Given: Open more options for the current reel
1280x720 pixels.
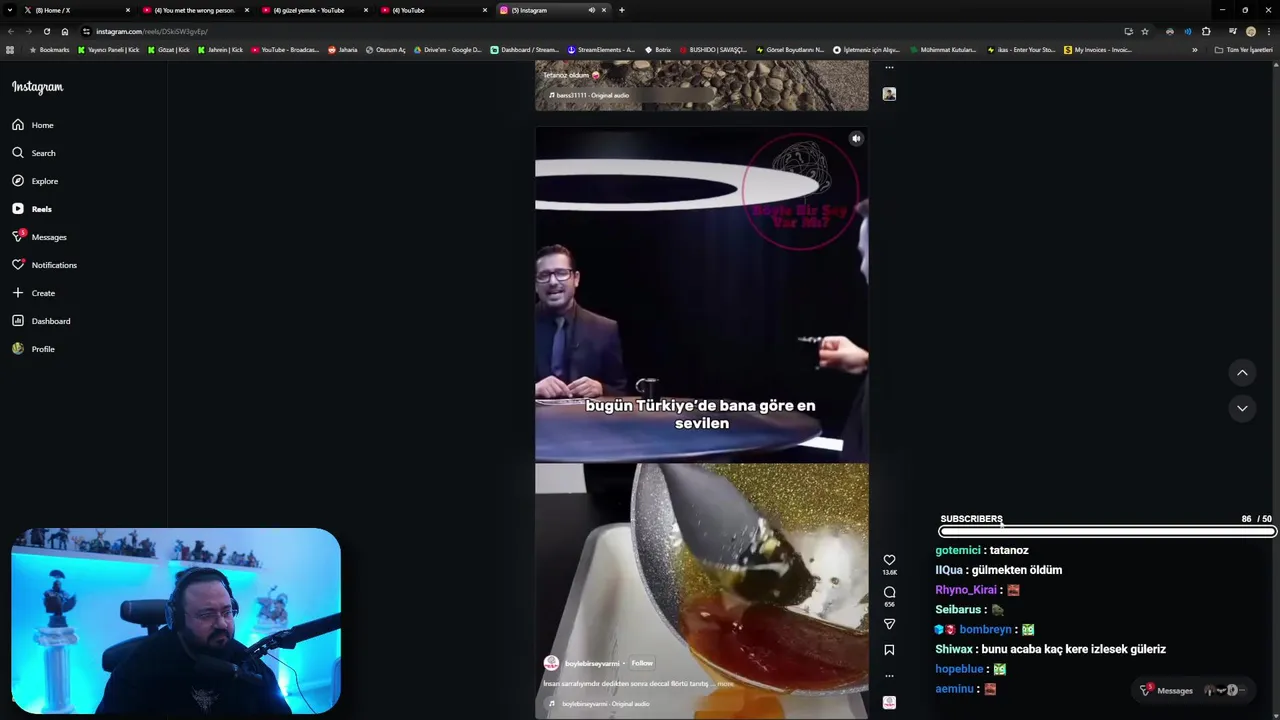Looking at the screenshot, I should pos(889,676).
